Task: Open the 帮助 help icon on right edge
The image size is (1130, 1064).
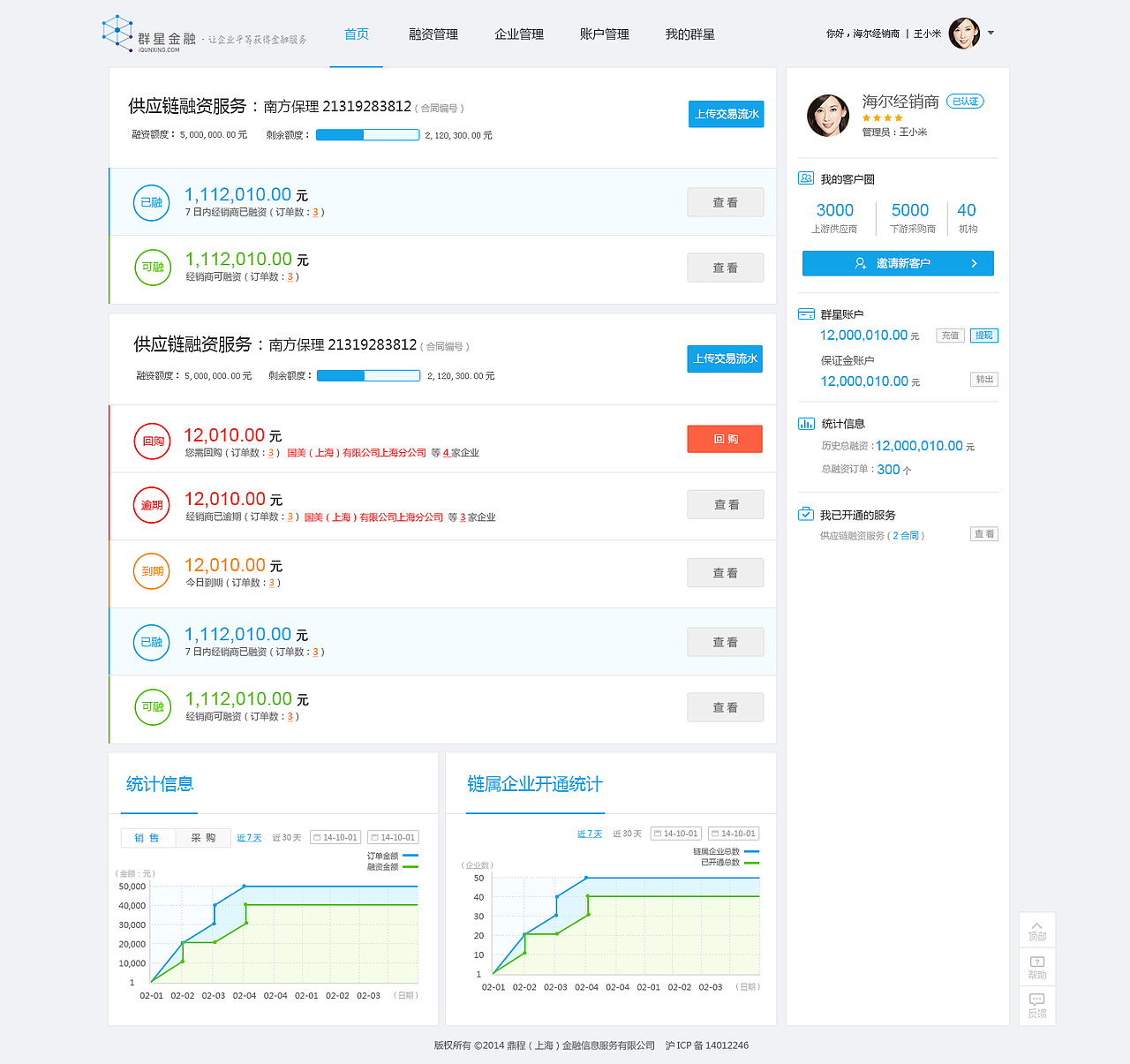Action: (1036, 966)
